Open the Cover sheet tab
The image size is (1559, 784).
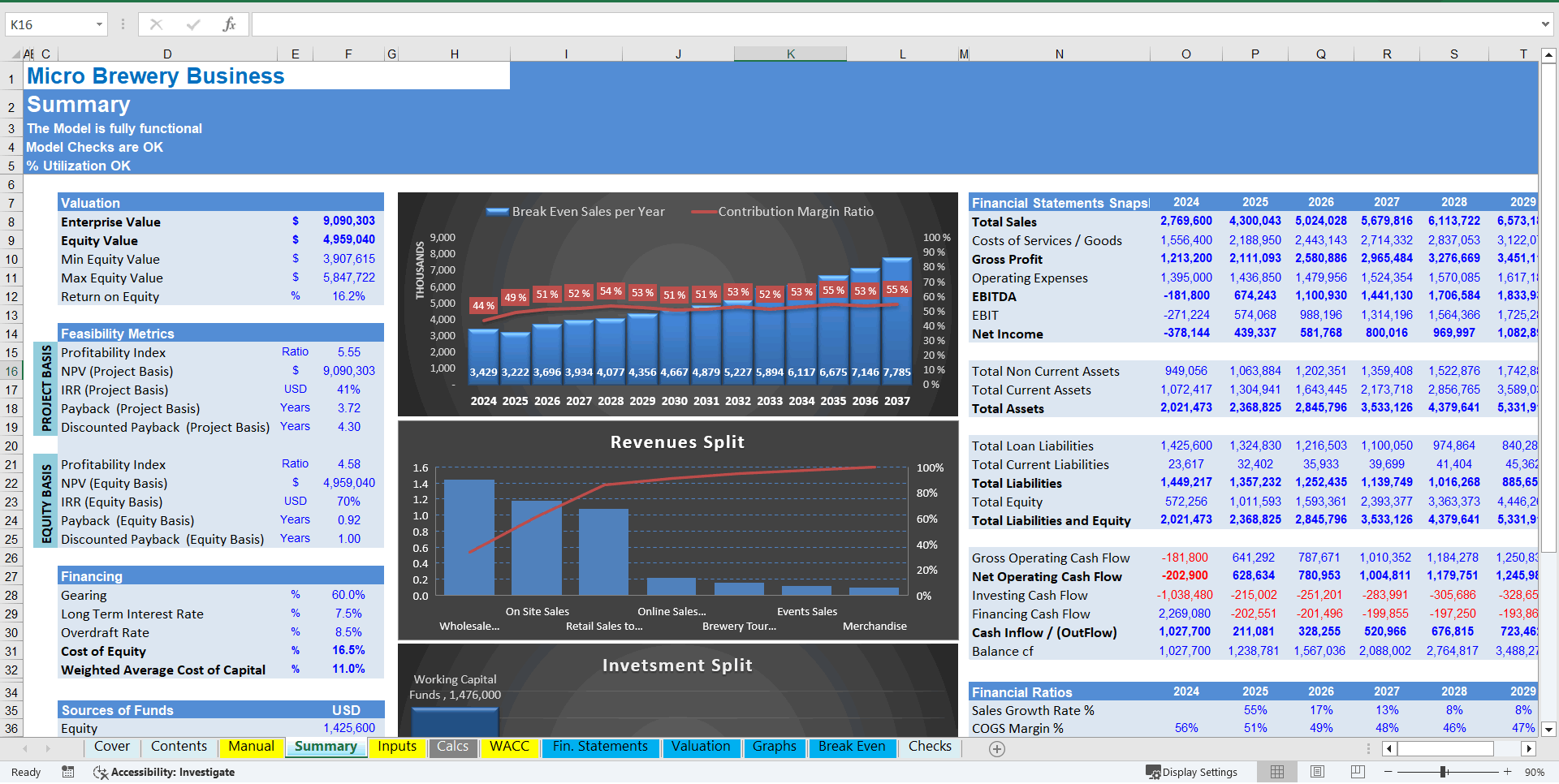pos(112,747)
